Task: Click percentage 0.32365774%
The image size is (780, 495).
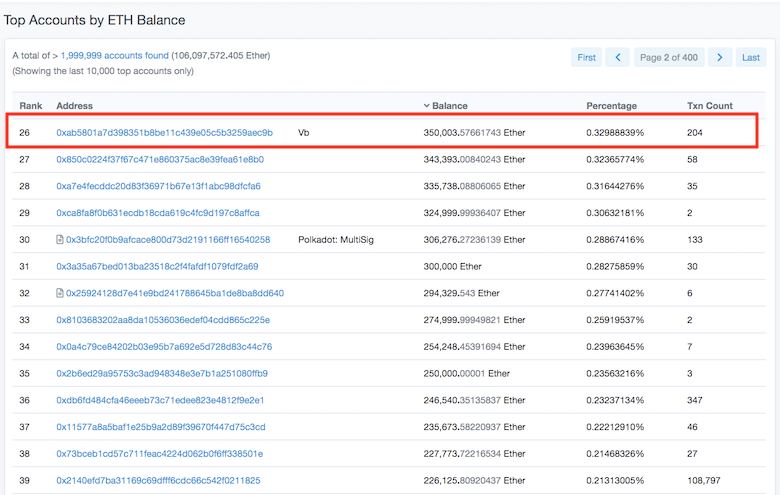Action: click(615, 160)
